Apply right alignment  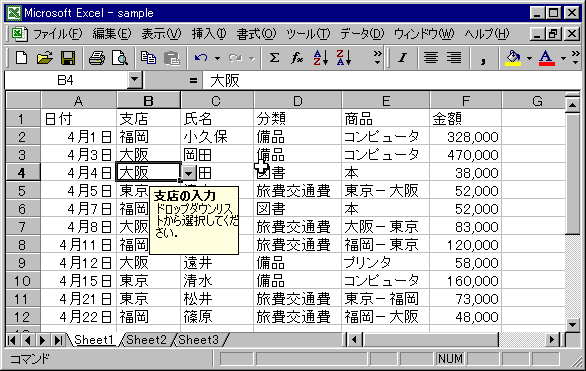tap(454, 58)
